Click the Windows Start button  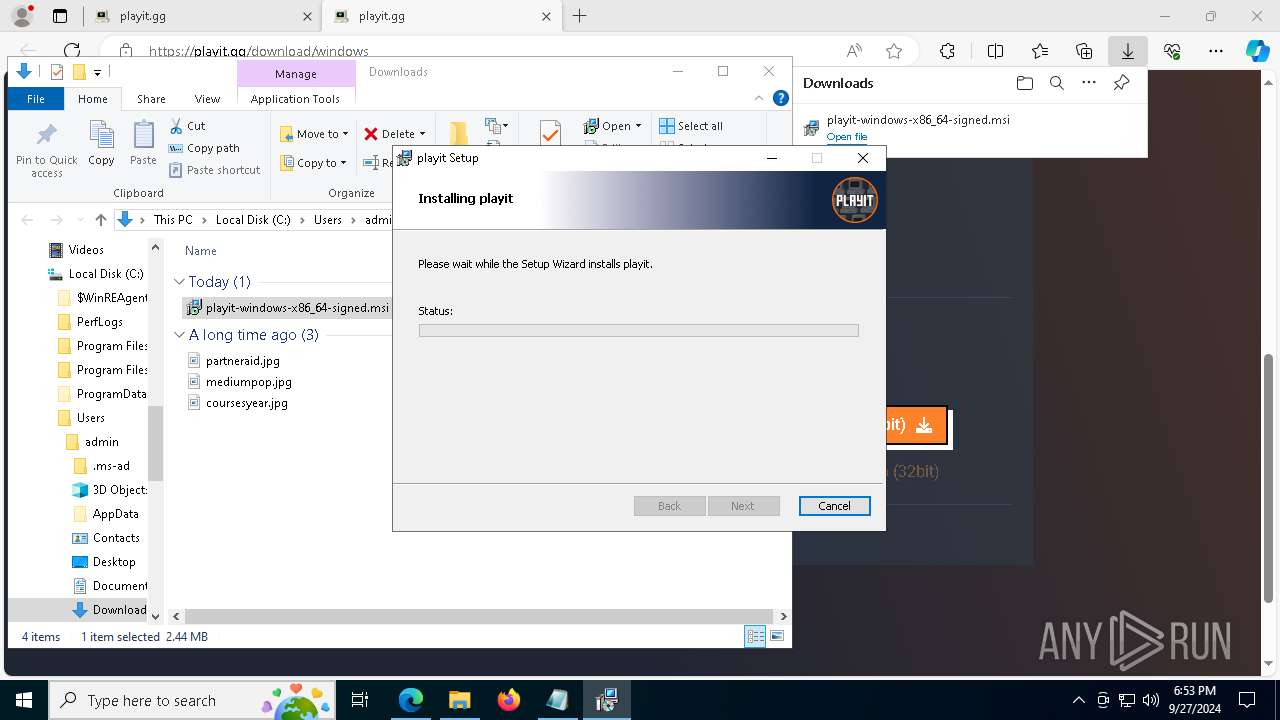[x=23, y=700]
